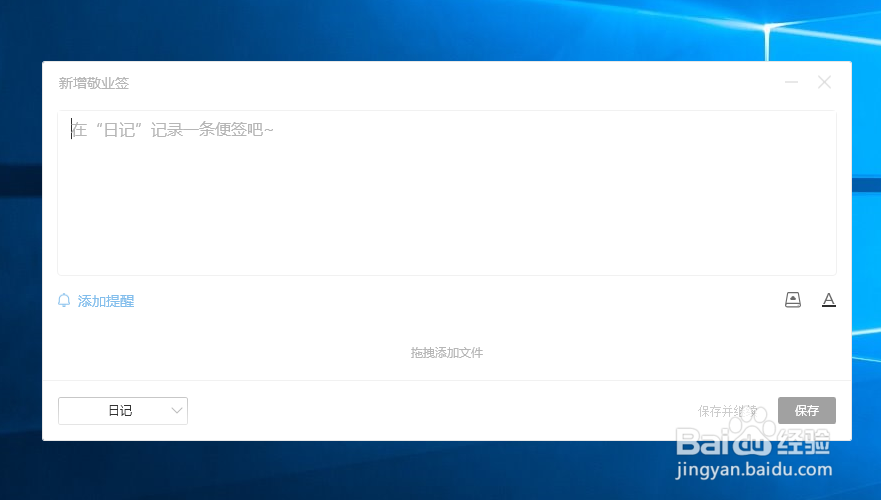Click 保存并继续 save and continue
The height and width of the screenshot is (500, 881).
728,411
